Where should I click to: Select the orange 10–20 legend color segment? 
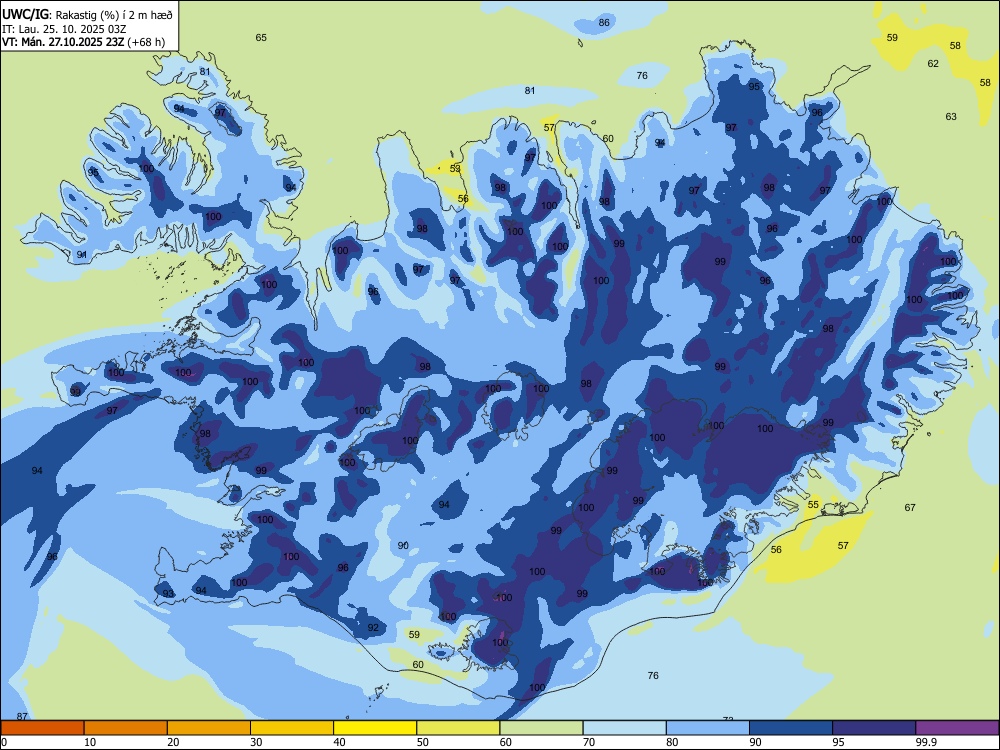[126, 728]
